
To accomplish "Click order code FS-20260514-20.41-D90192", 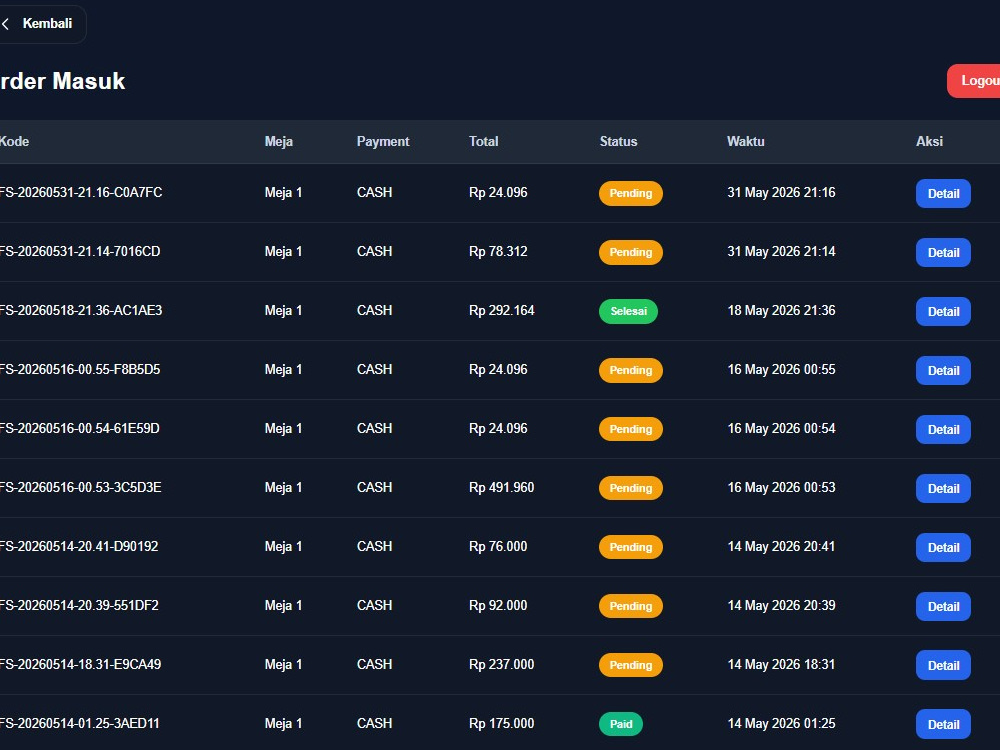I will [79, 547].
